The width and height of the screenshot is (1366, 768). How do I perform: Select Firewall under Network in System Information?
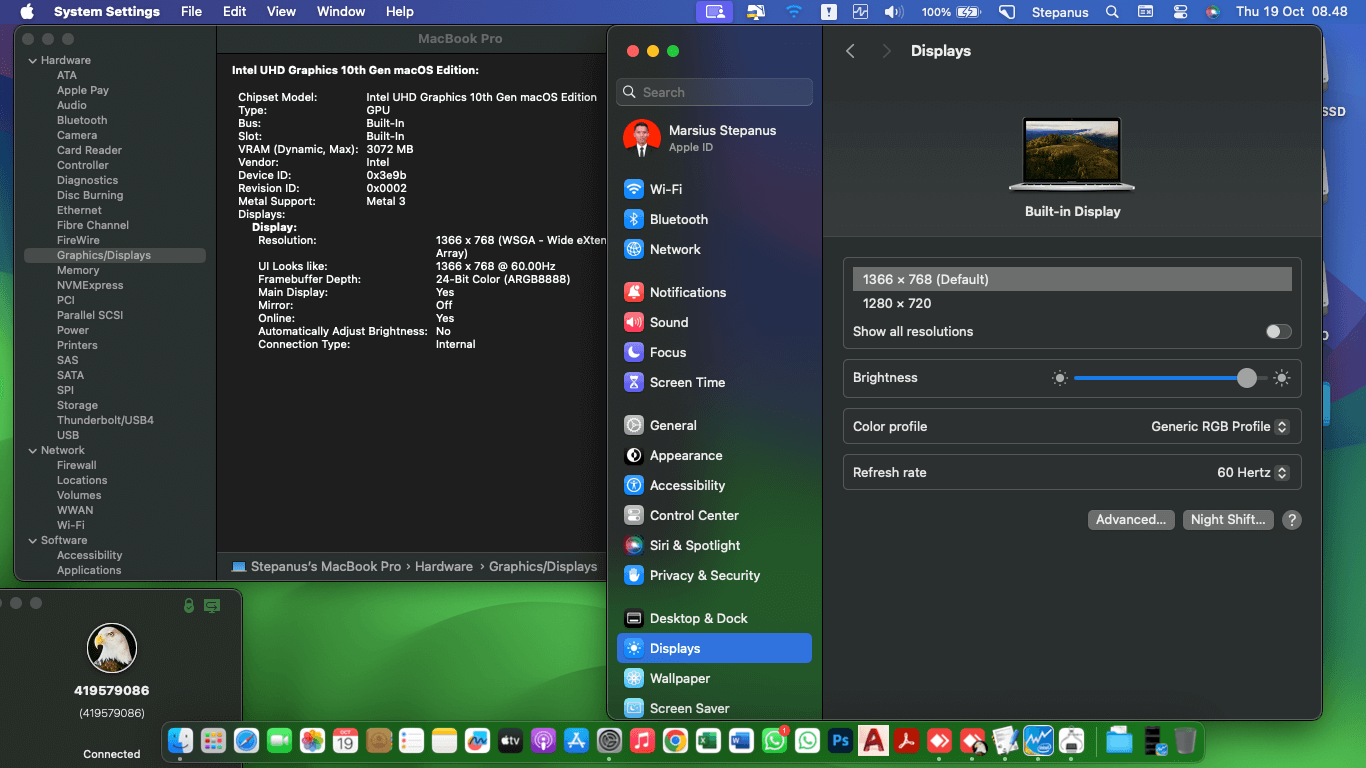tap(77, 465)
